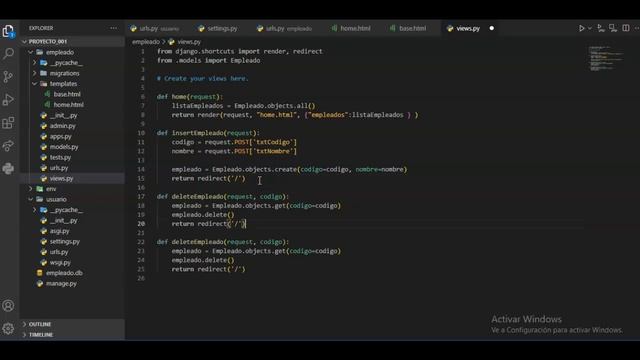Open the Python activity bar icon
Image resolution: width=640 pixels, height=360 pixels.
click(8, 168)
